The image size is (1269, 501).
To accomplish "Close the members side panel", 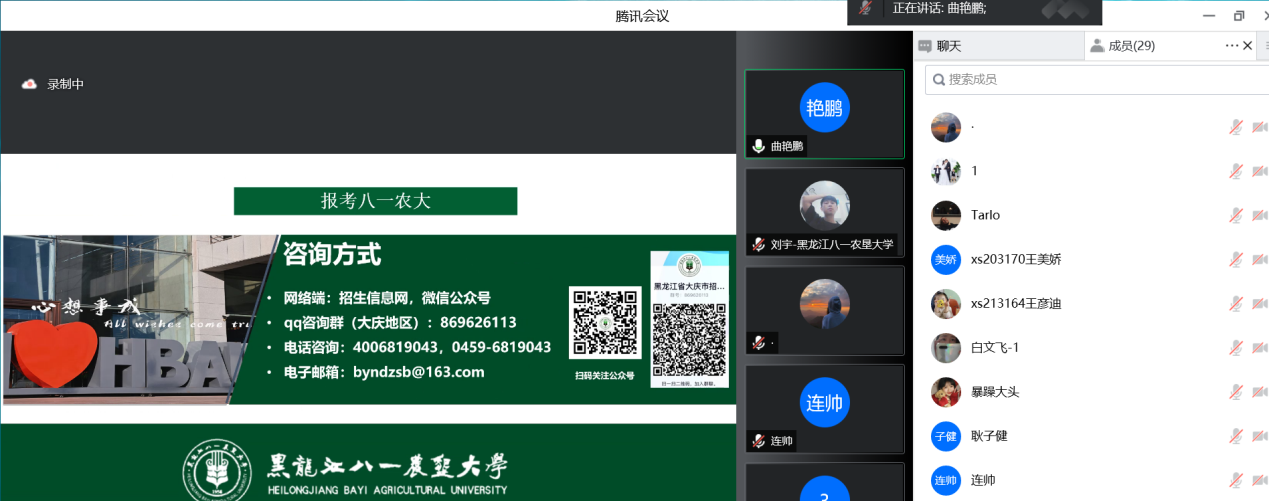I will point(1248,45).
